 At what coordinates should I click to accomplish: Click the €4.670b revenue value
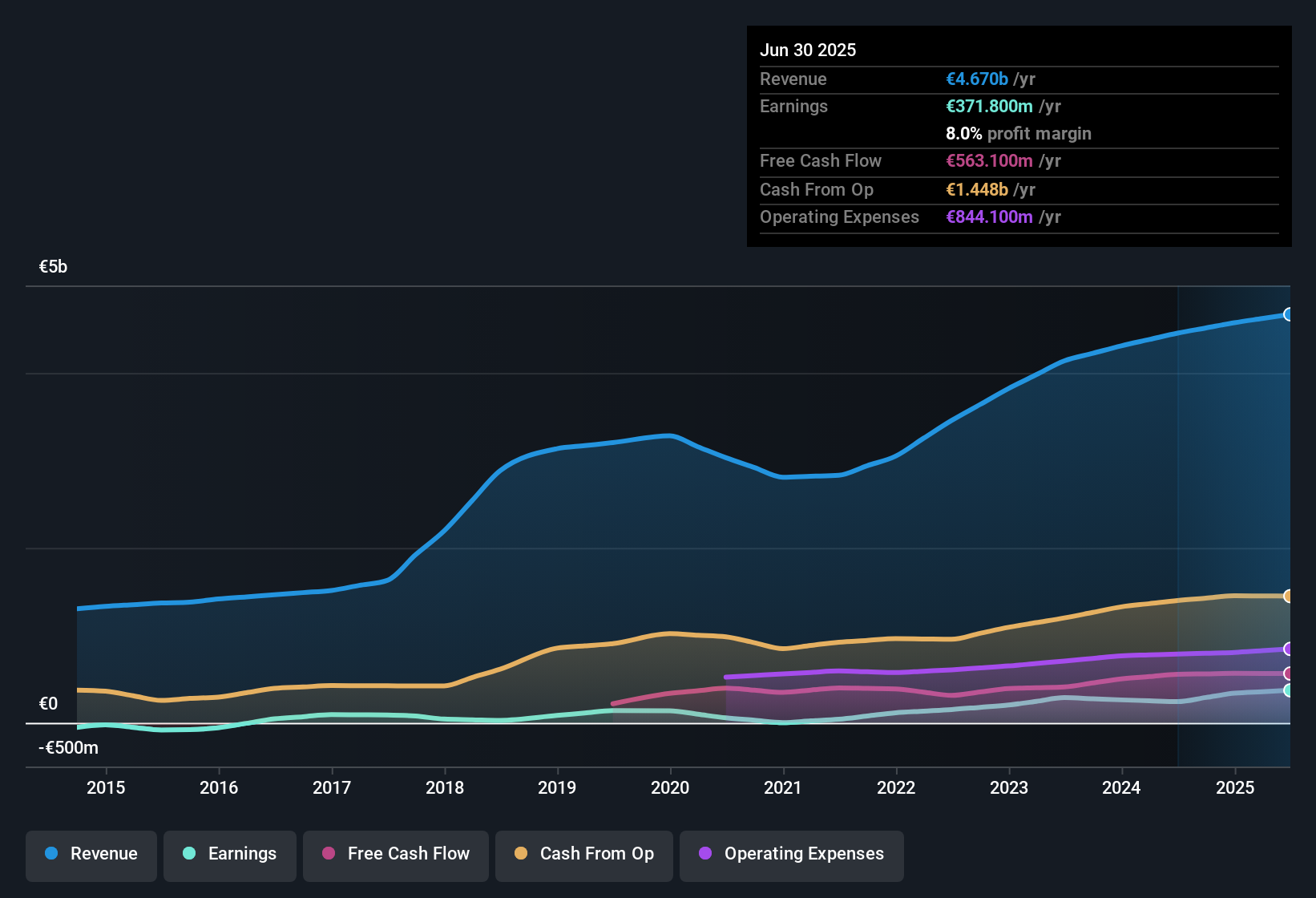pos(976,79)
